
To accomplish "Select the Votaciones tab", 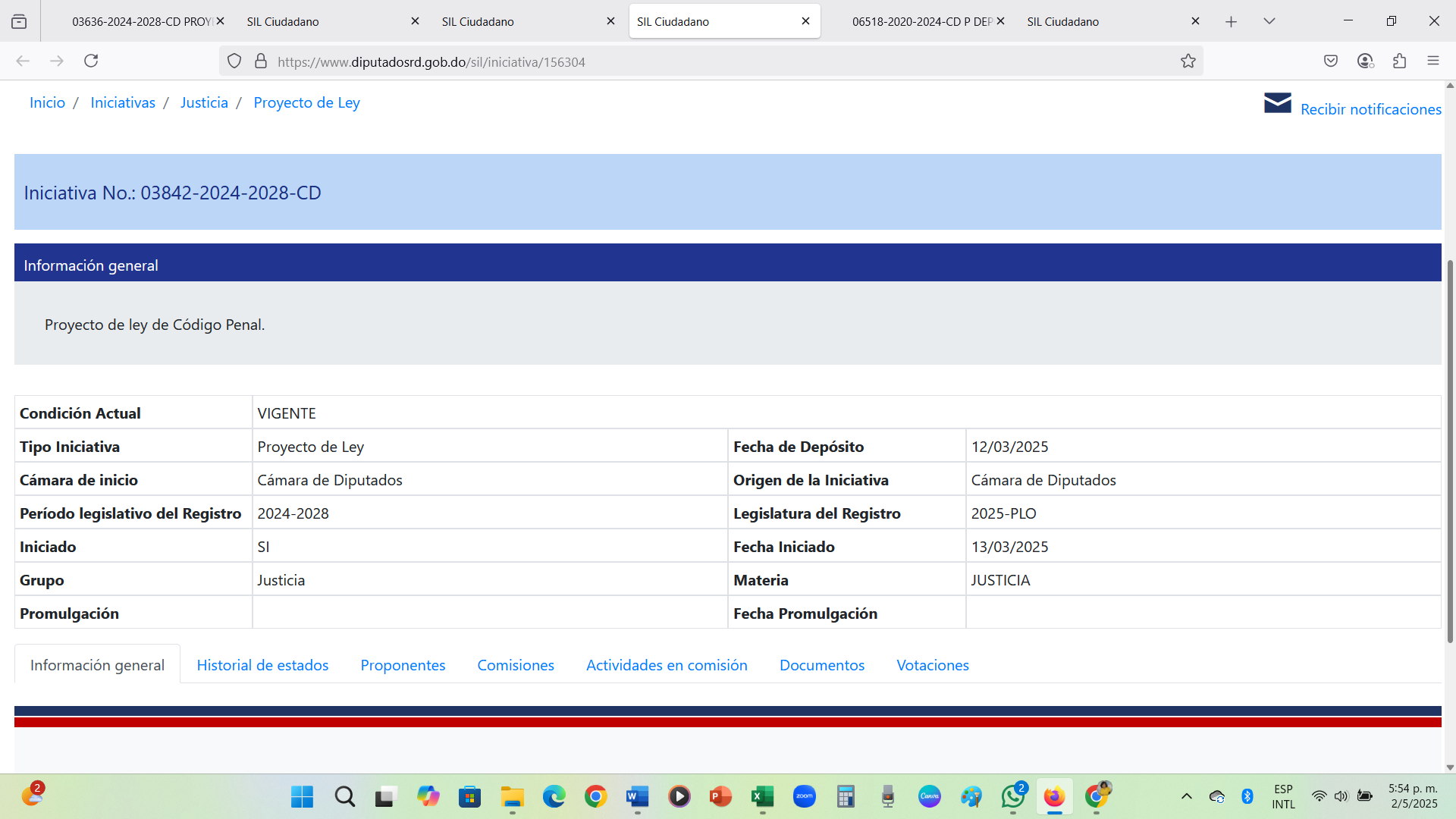I will (932, 665).
